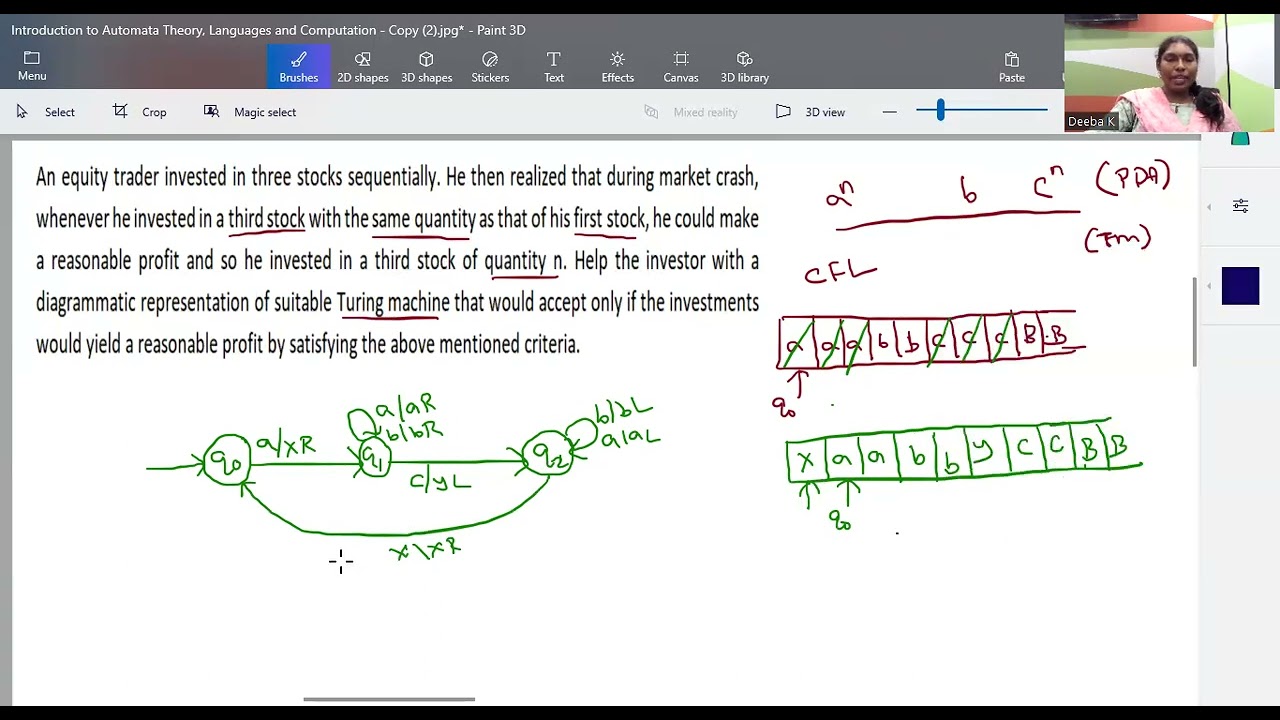
Task: Click the dark blue color swatch
Action: pyautogui.click(x=1240, y=286)
